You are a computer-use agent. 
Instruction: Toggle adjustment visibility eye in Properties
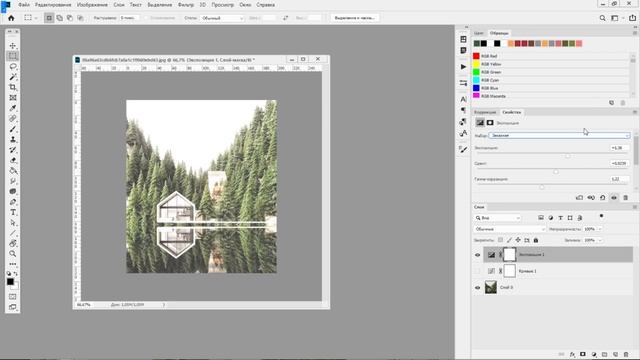pos(614,198)
